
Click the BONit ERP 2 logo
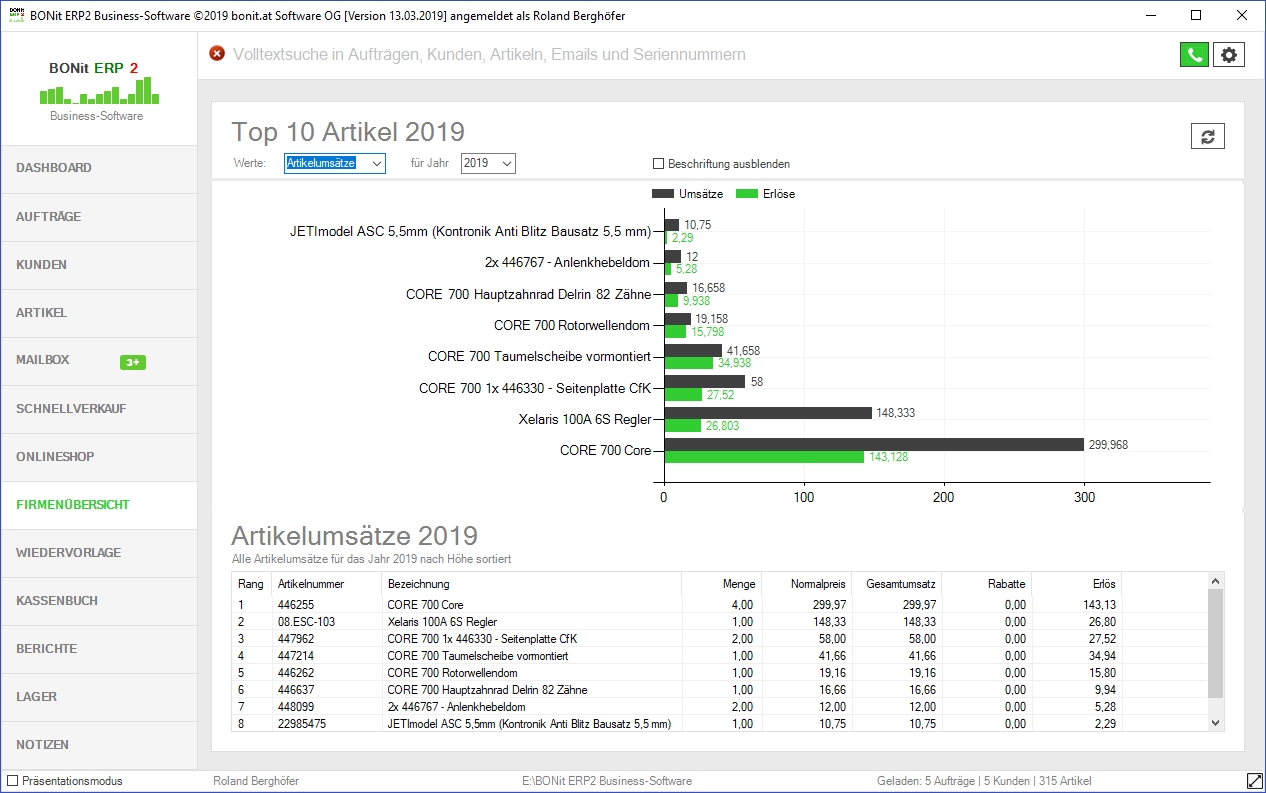[97, 89]
